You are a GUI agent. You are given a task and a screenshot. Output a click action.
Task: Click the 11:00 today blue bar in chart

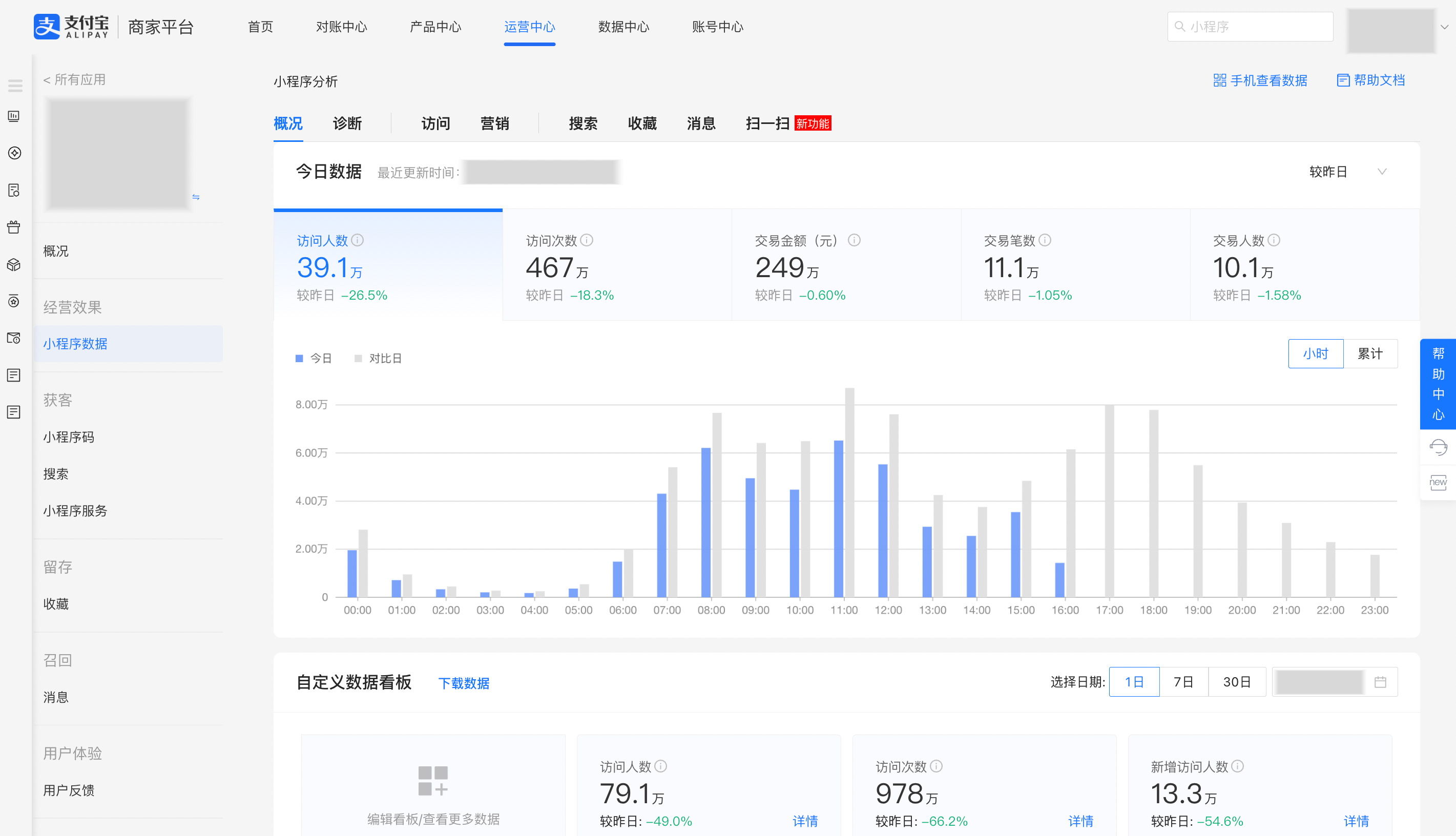click(x=839, y=518)
